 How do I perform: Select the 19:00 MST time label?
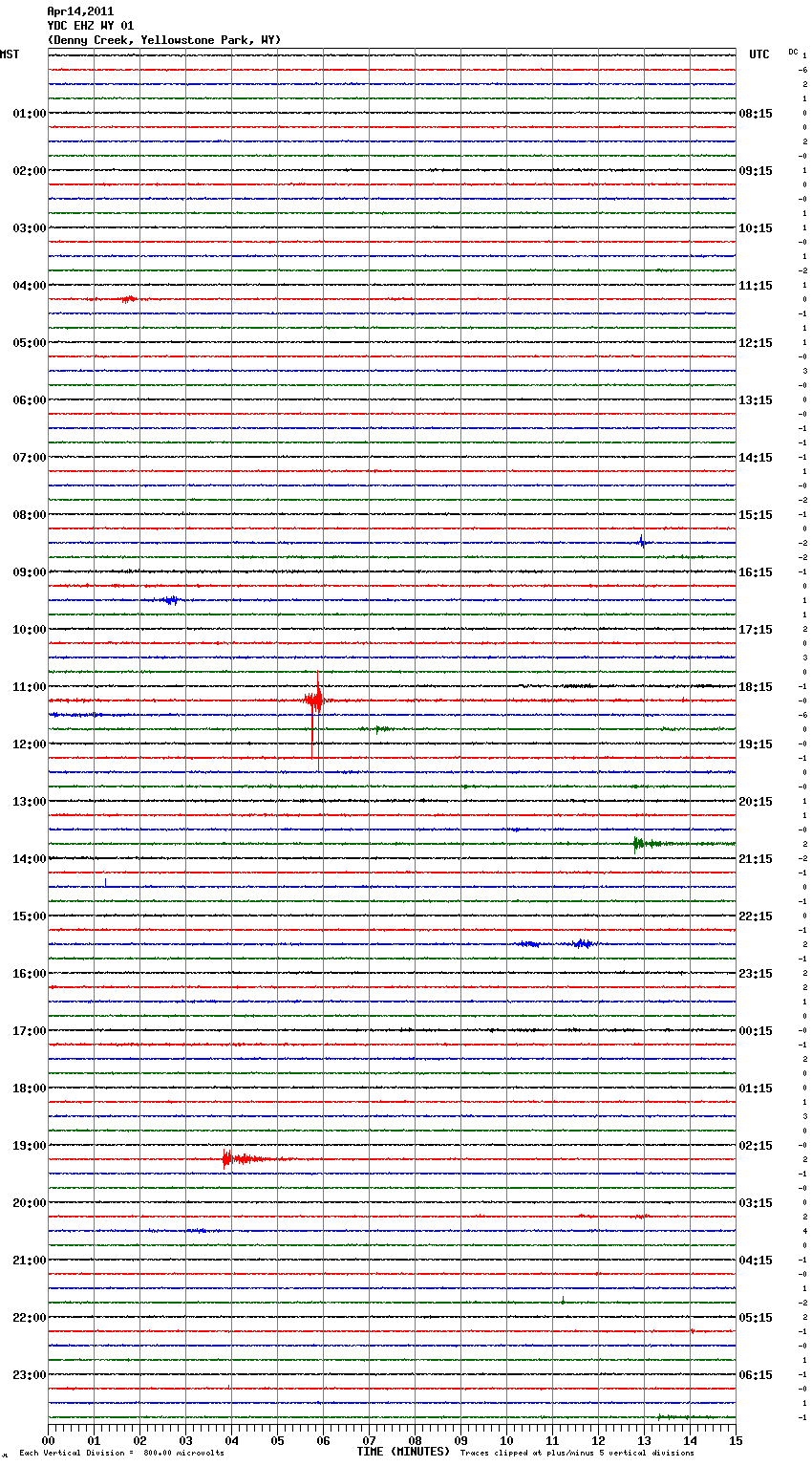30,1146
